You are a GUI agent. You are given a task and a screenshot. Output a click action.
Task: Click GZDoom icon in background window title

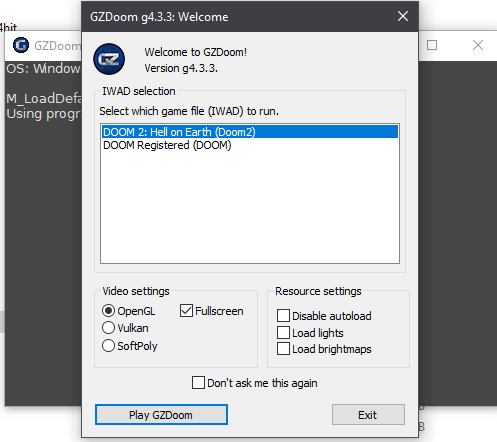coord(21,45)
